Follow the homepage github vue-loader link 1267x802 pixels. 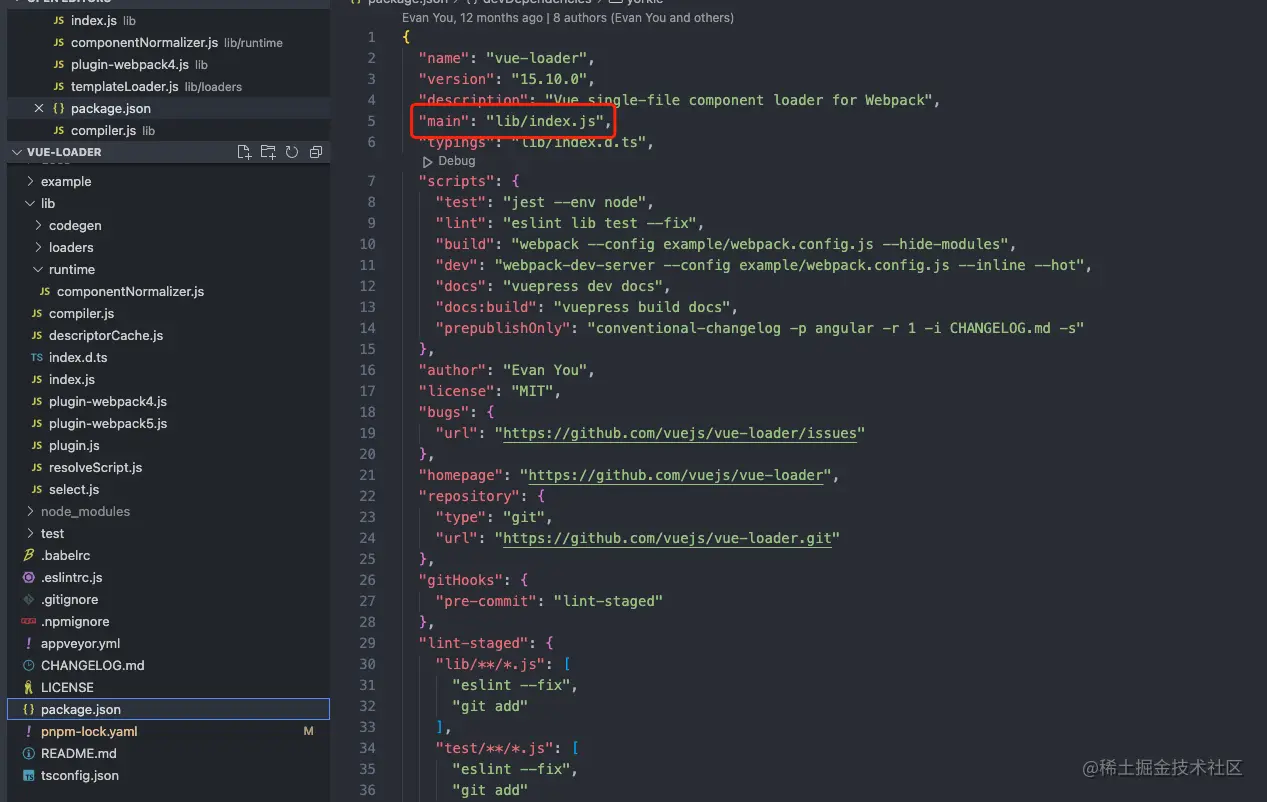(675, 475)
